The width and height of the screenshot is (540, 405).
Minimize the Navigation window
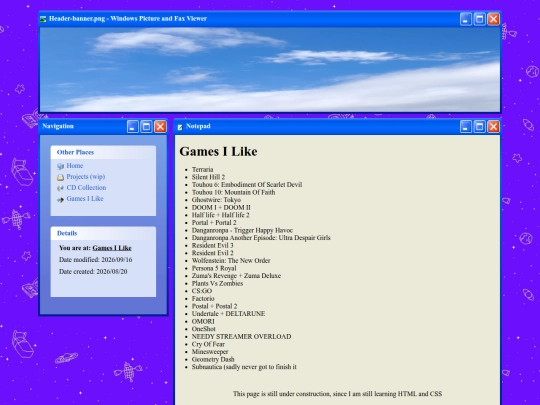(x=133, y=126)
